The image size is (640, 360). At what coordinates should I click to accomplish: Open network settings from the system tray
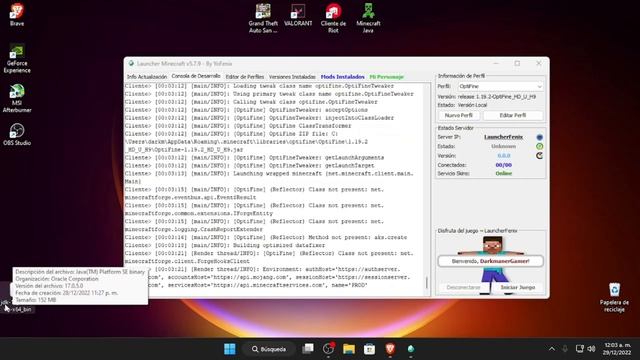pyautogui.click(x=579, y=349)
